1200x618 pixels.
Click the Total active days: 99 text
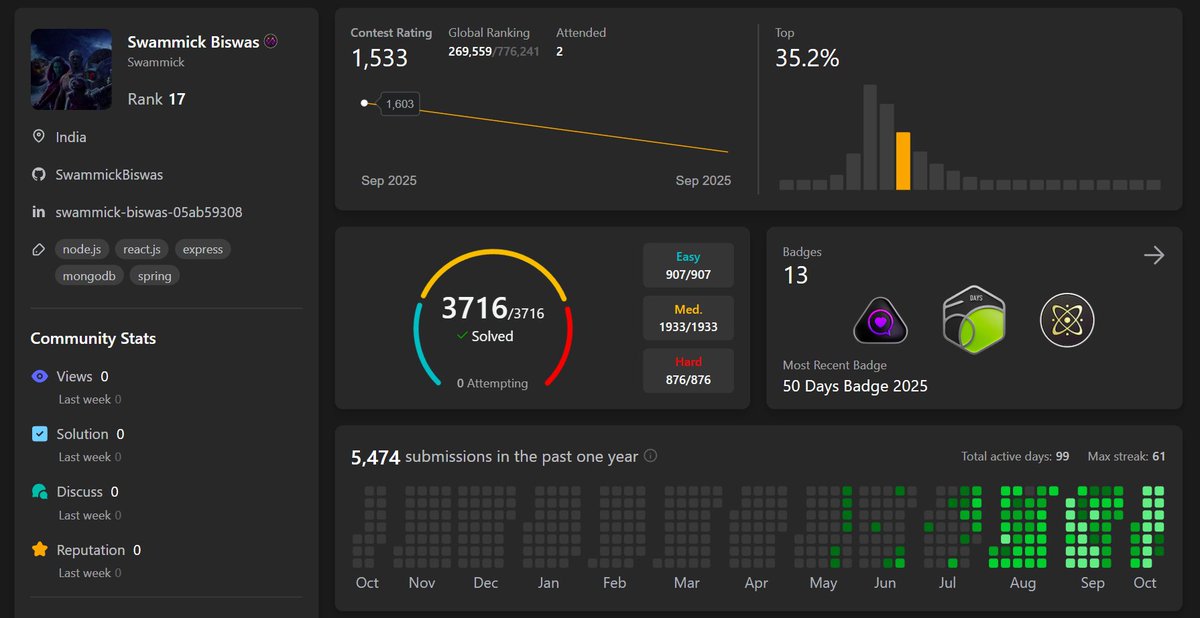(x=1015, y=456)
